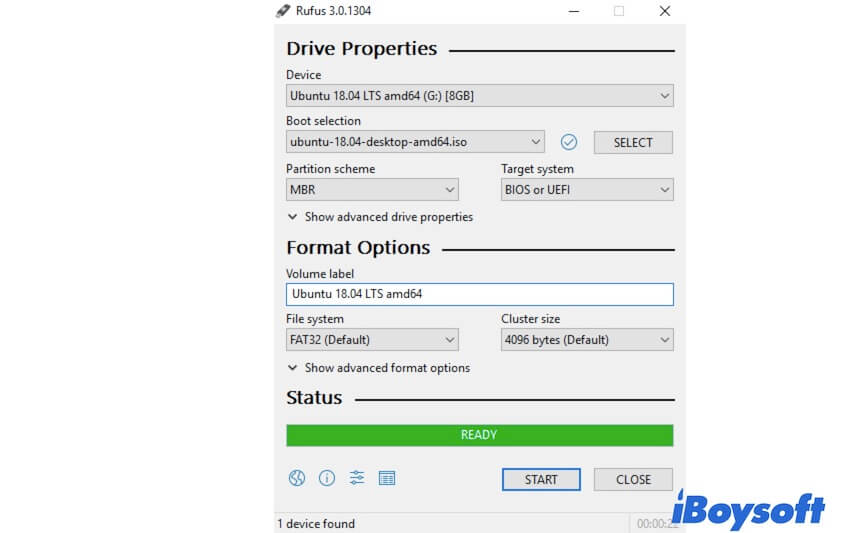Minimize the Rufus window
This screenshot has width=861, height=533.
pyautogui.click(x=574, y=11)
